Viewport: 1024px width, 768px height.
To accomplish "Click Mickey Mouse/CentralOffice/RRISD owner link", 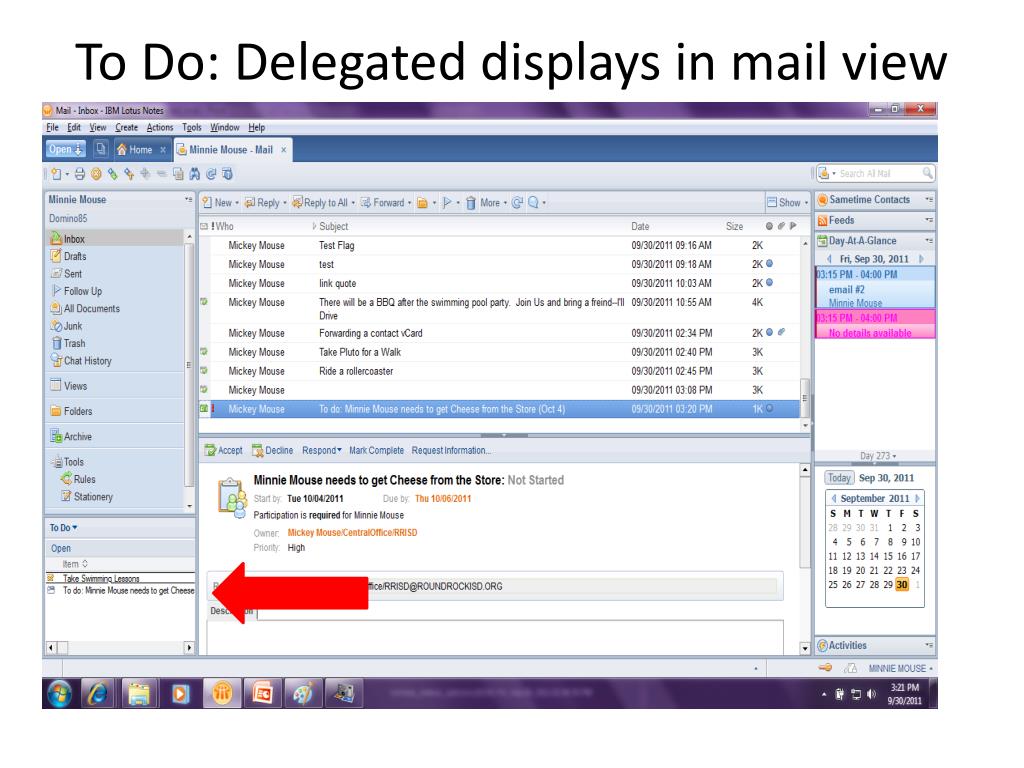I will (x=352, y=532).
